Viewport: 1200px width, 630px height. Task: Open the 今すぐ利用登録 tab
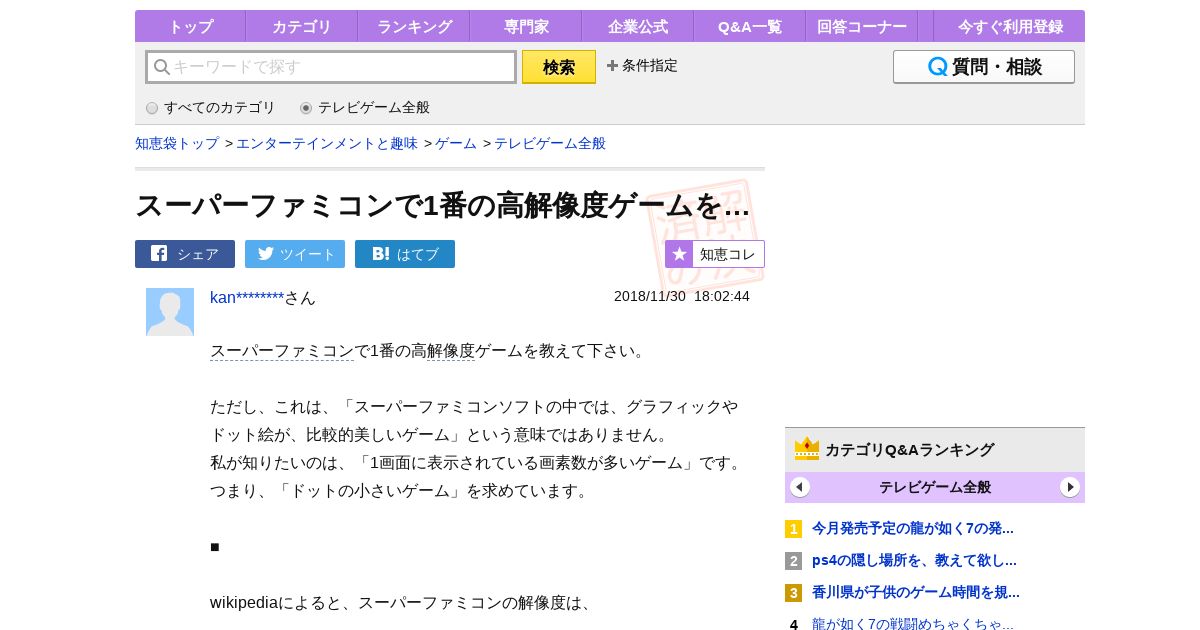[x=1010, y=26]
